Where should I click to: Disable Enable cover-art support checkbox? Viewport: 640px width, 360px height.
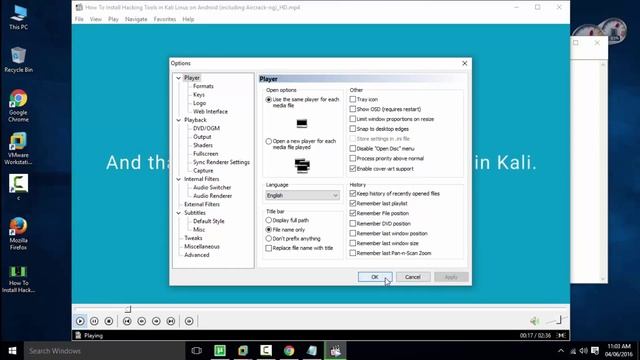(353, 169)
